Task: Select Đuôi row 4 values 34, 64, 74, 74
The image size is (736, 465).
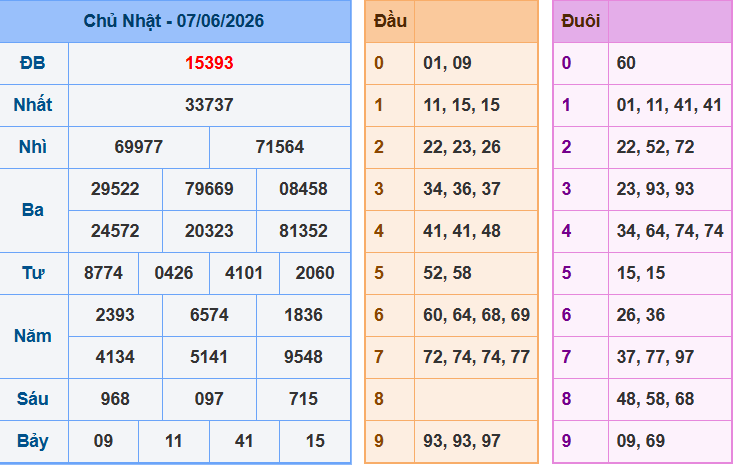Action: click(x=670, y=231)
